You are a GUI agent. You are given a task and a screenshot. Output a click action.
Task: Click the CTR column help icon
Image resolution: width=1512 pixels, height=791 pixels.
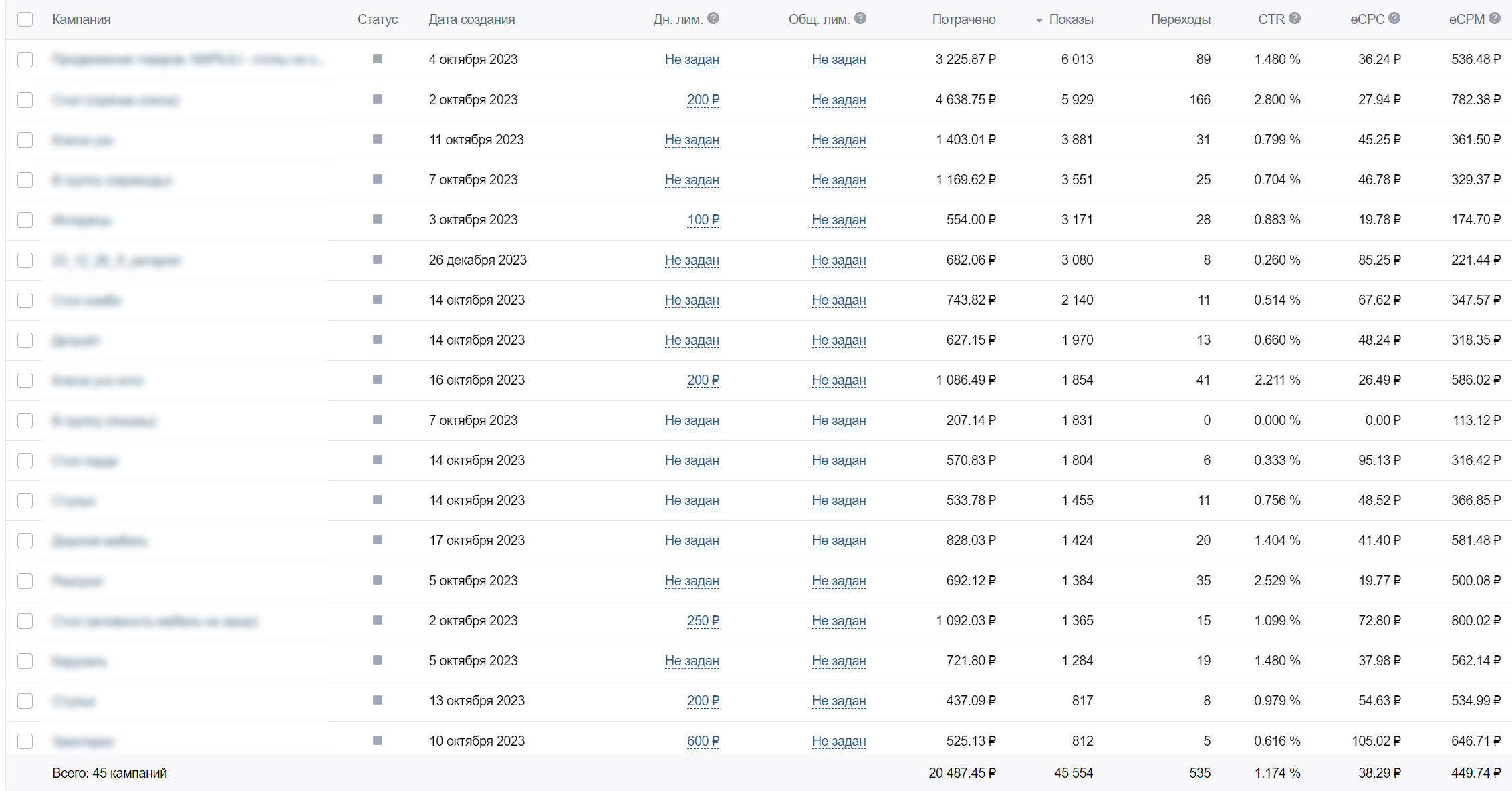(x=1295, y=19)
